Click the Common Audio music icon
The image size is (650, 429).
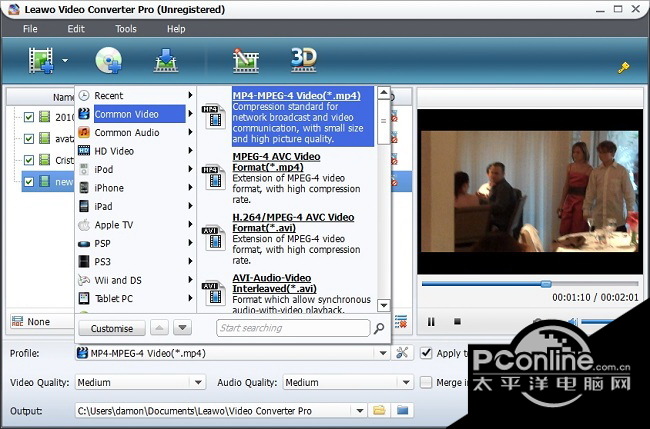(84, 132)
